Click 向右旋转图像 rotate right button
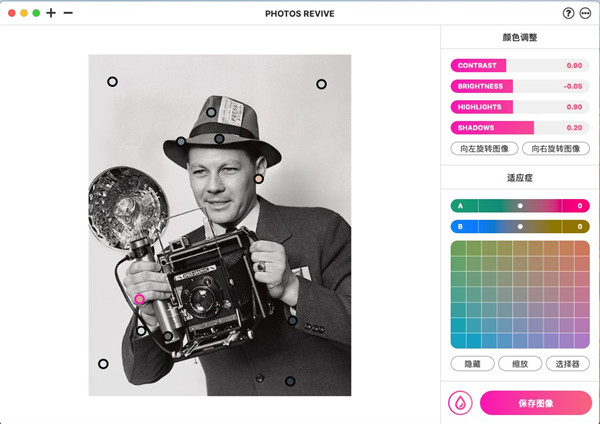This screenshot has width=600, height=424. pos(556,148)
